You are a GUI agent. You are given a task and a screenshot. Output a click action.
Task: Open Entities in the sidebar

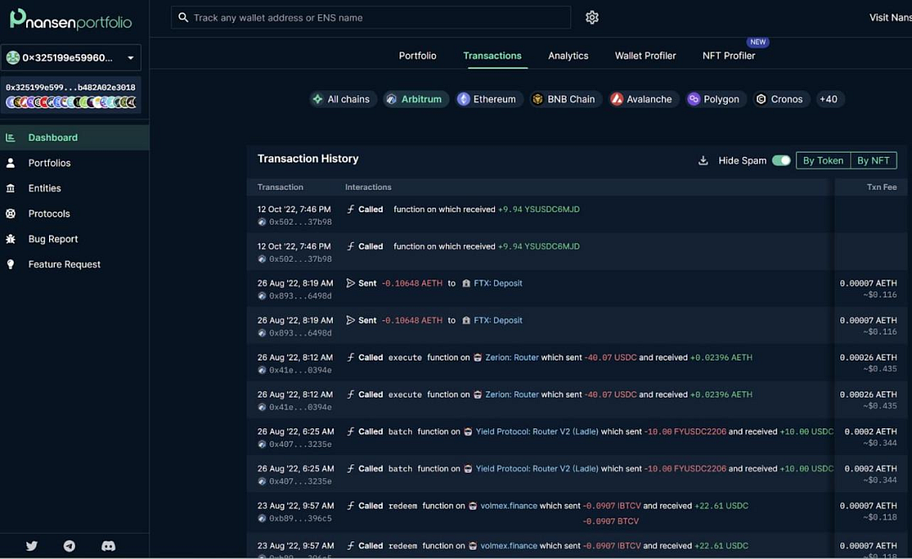tap(74, 188)
